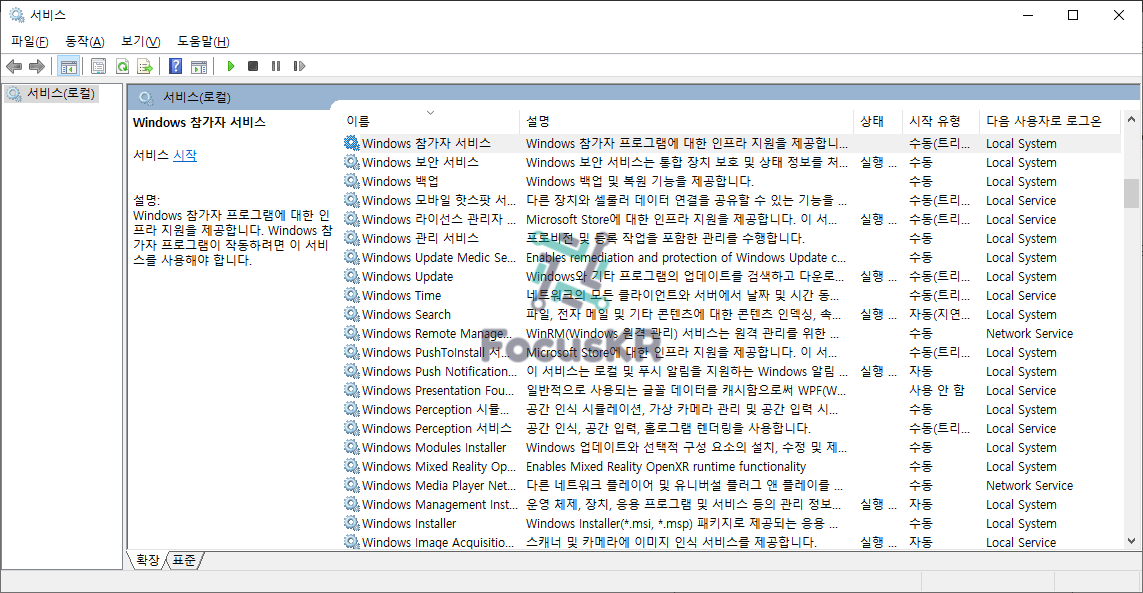The image size is (1143, 593).
Task: Click the gear icon of Windows Update Medic
Action: click(351, 257)
